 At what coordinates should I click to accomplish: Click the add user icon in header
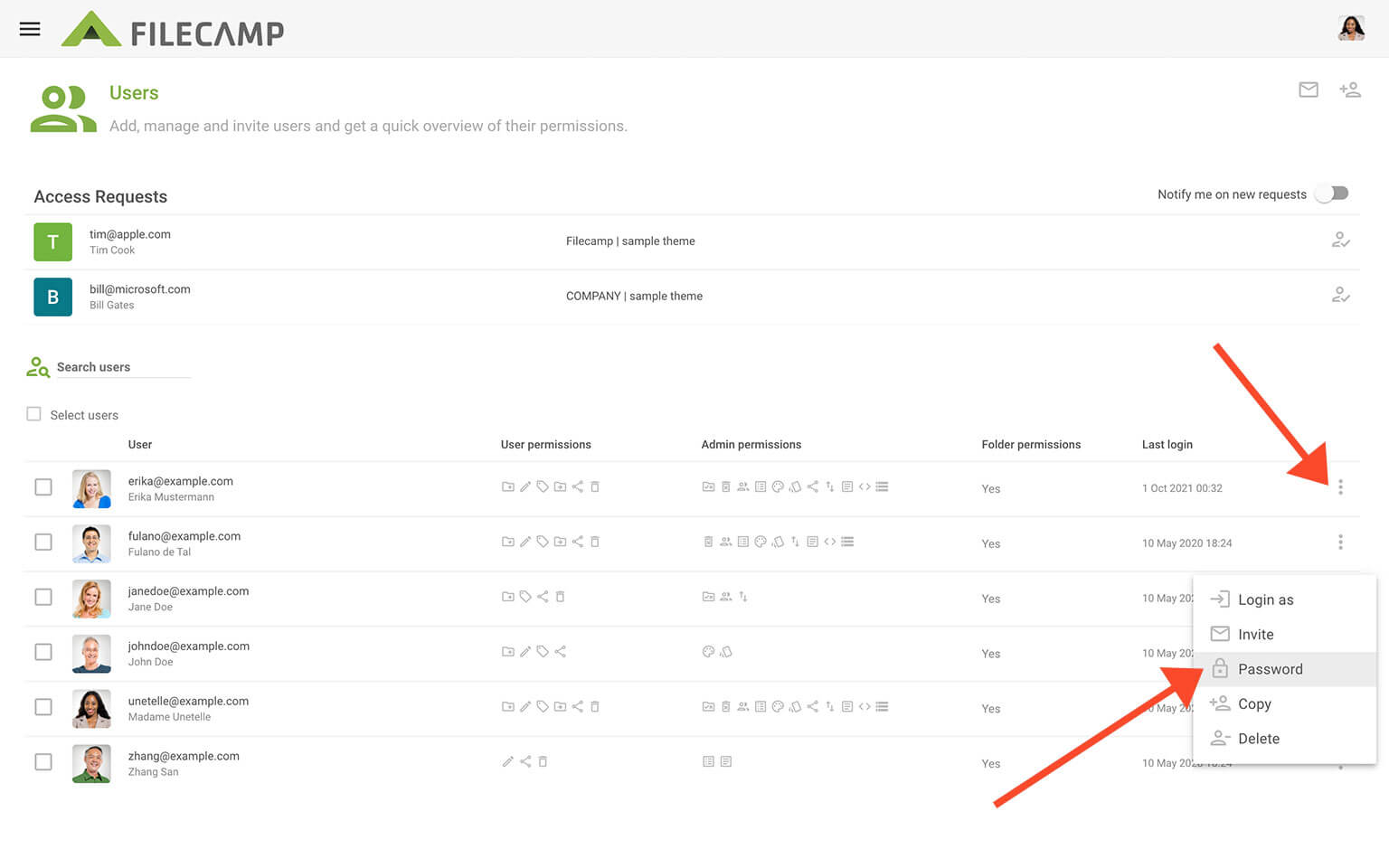1349,90
